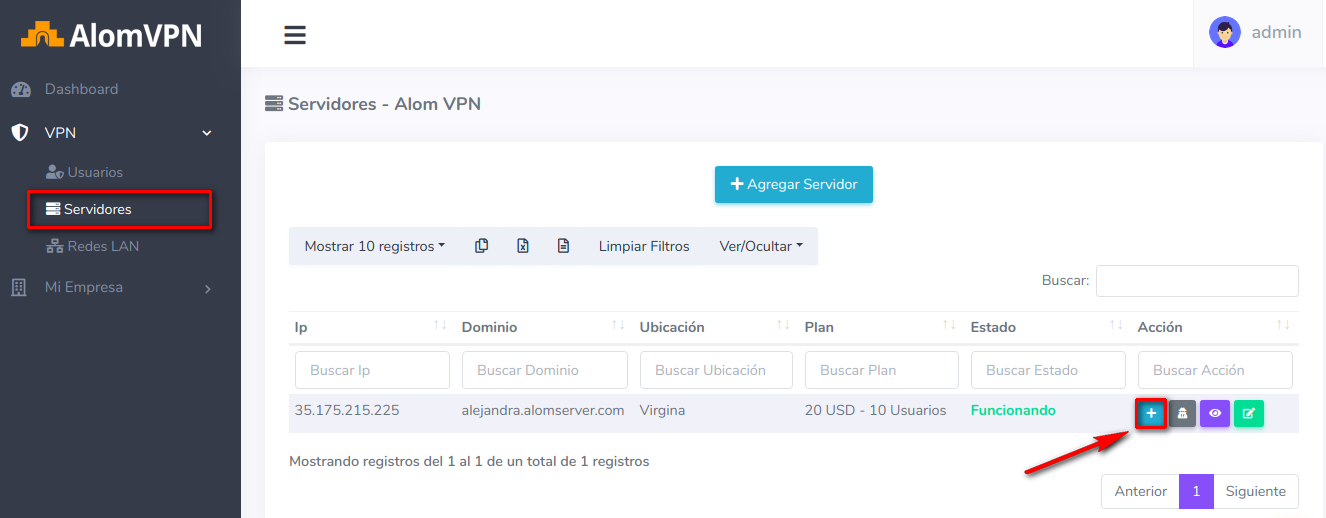Go to Redes LAN in the sidebar
The image size is (1326, 518).
[x=103, y=246]
